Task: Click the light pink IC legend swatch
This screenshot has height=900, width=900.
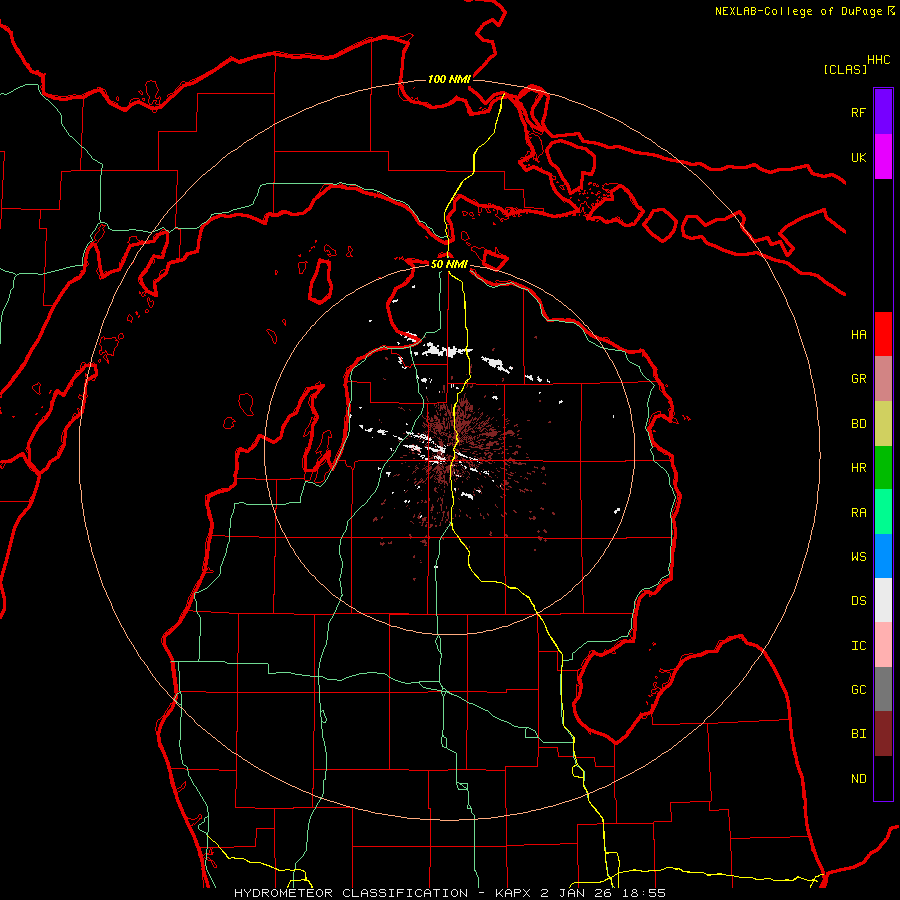Action: click(883, 645)
